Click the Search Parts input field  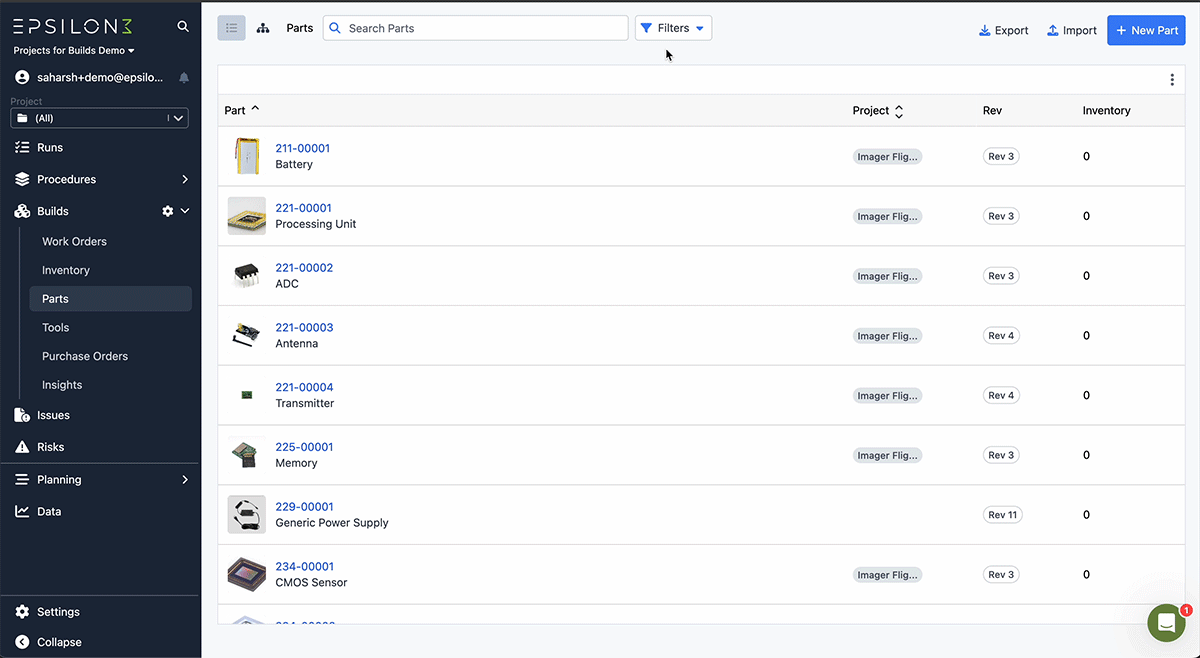coord(476,28)
